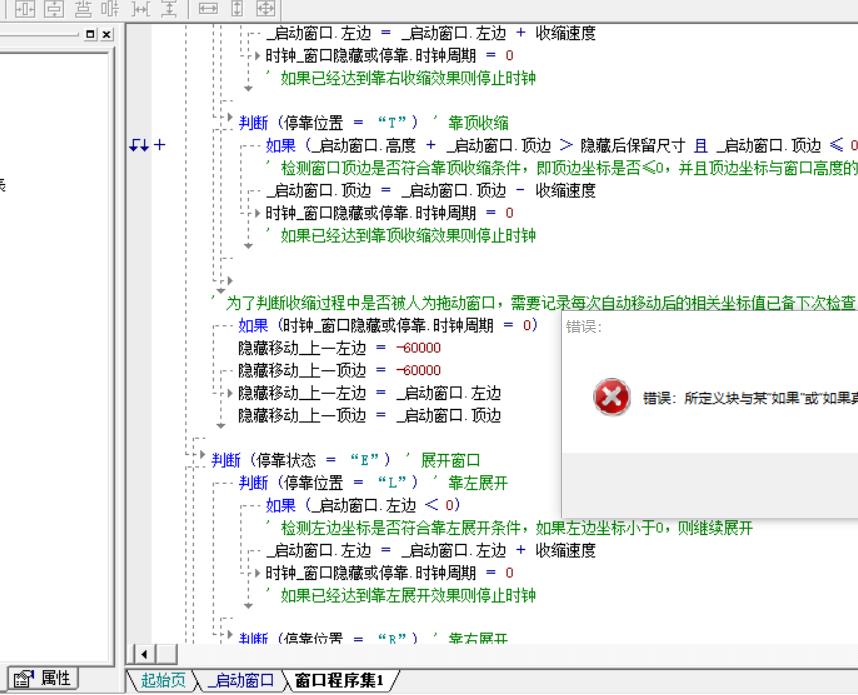Maximize the left docked panel
Screen dimensions: 858x695
click(x=91, y=34)
